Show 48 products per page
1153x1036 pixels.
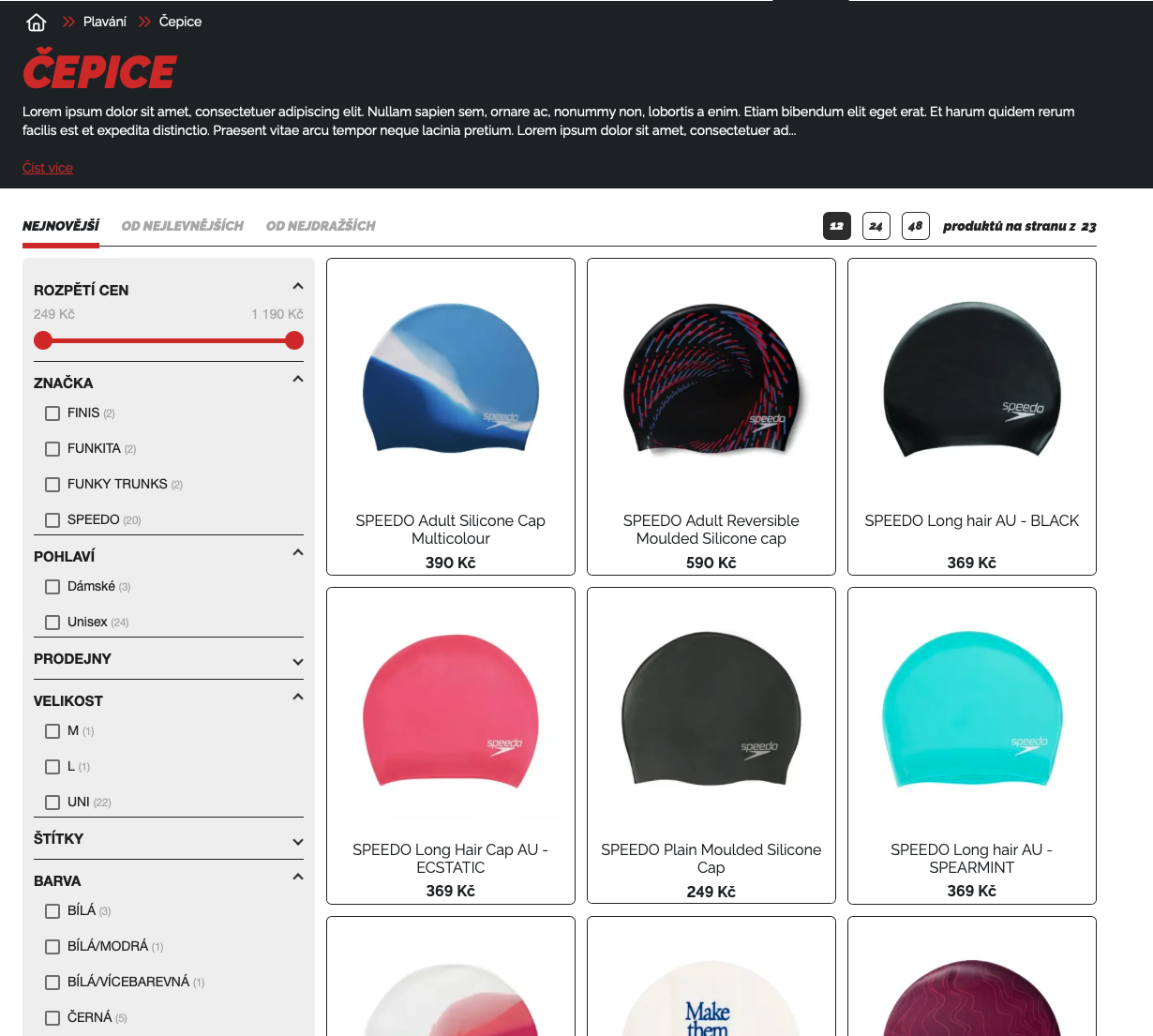coord(916,226)
